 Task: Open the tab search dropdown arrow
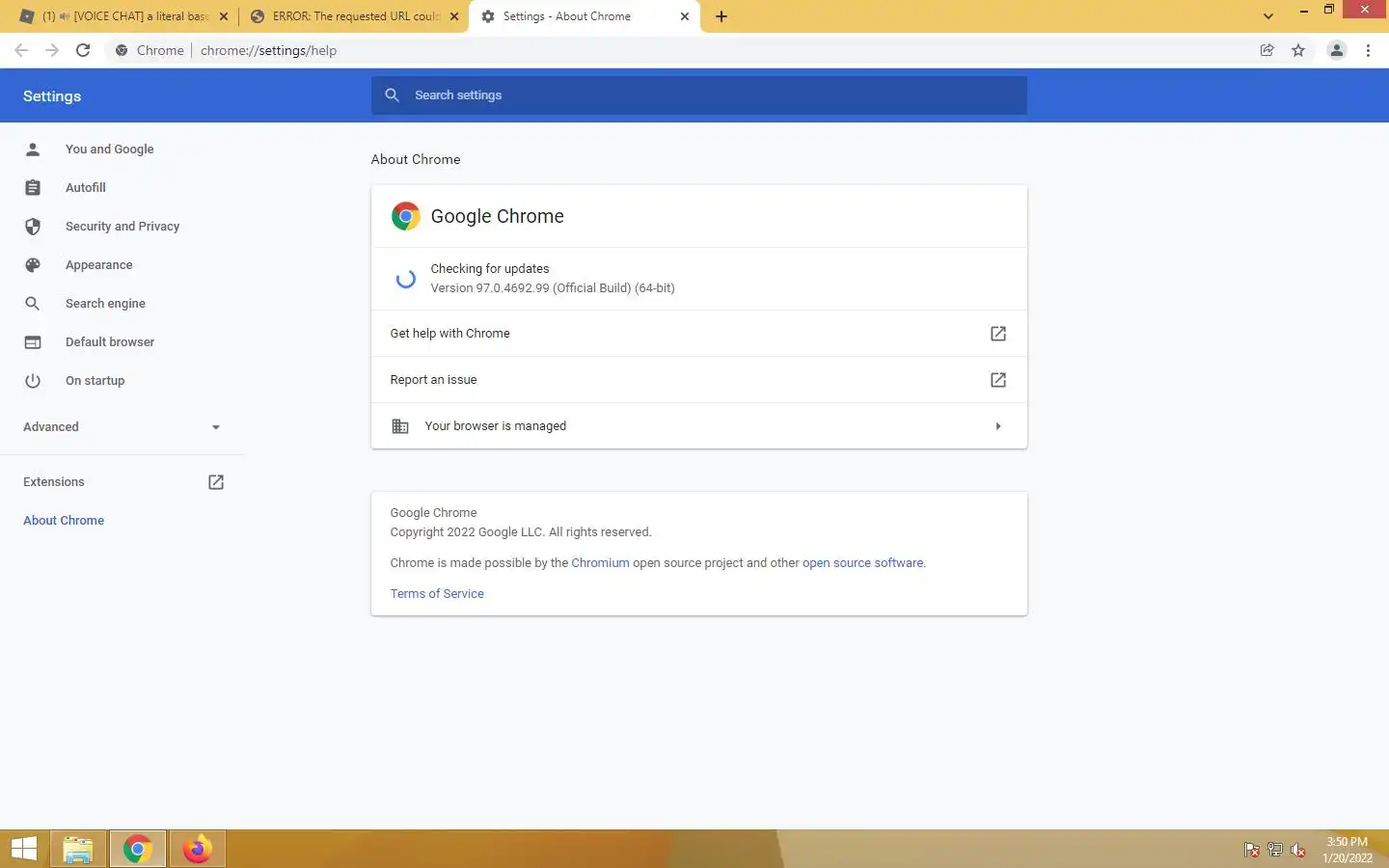[1268, 16]
